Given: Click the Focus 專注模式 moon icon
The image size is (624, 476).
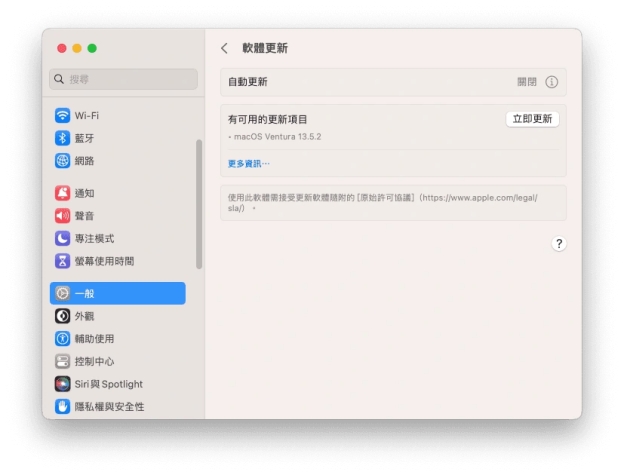Looking at the screenshot, I should (62, 238).
